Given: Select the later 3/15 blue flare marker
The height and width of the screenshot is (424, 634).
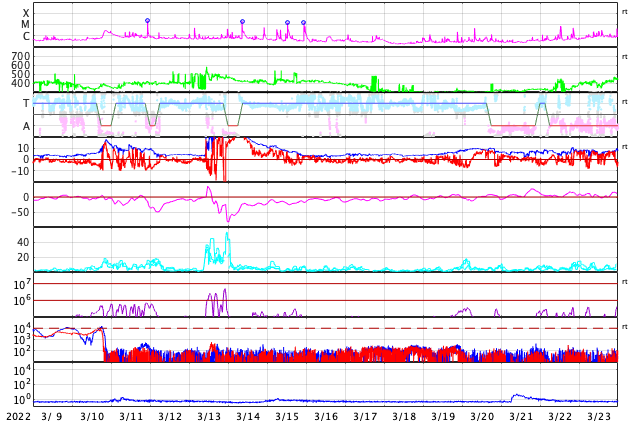Looking at the screenshot, I should (304, 23).
